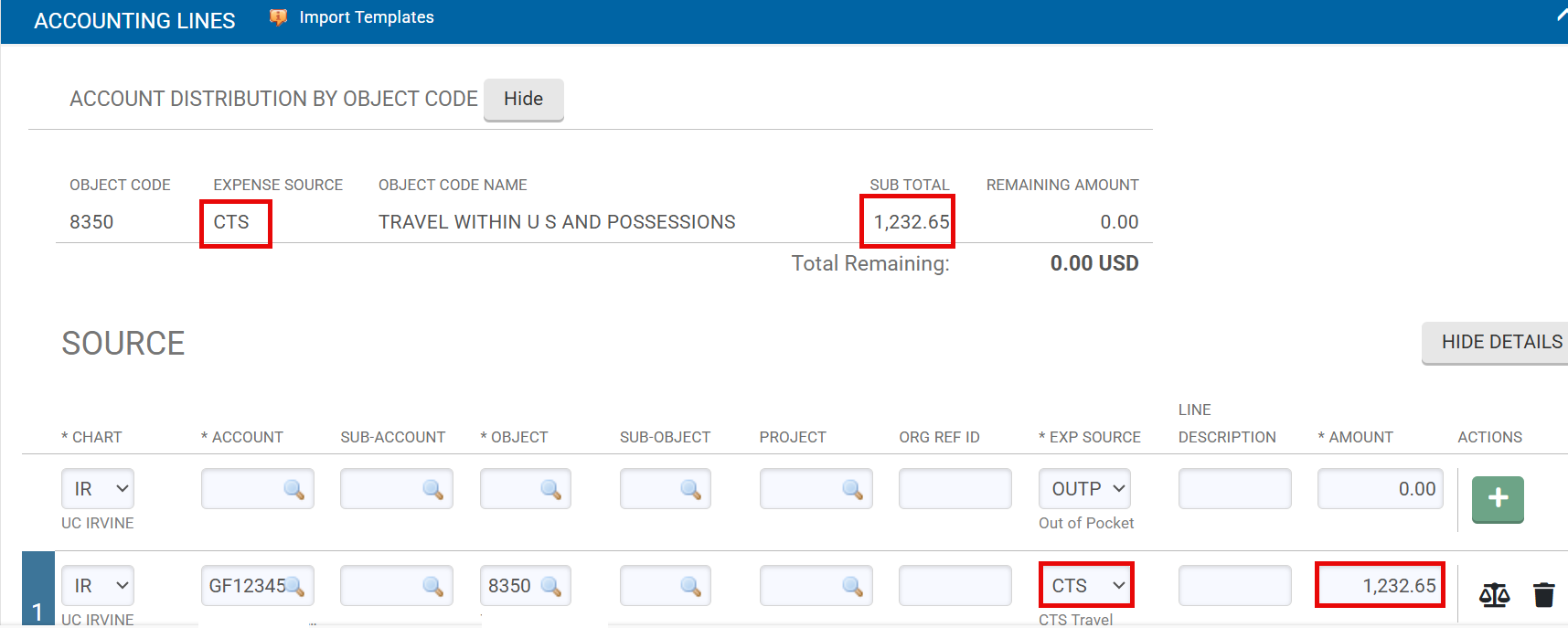
Task: Click project lookup magnifier in line 1
Action: pyautogui.click(x=852, y=586)
